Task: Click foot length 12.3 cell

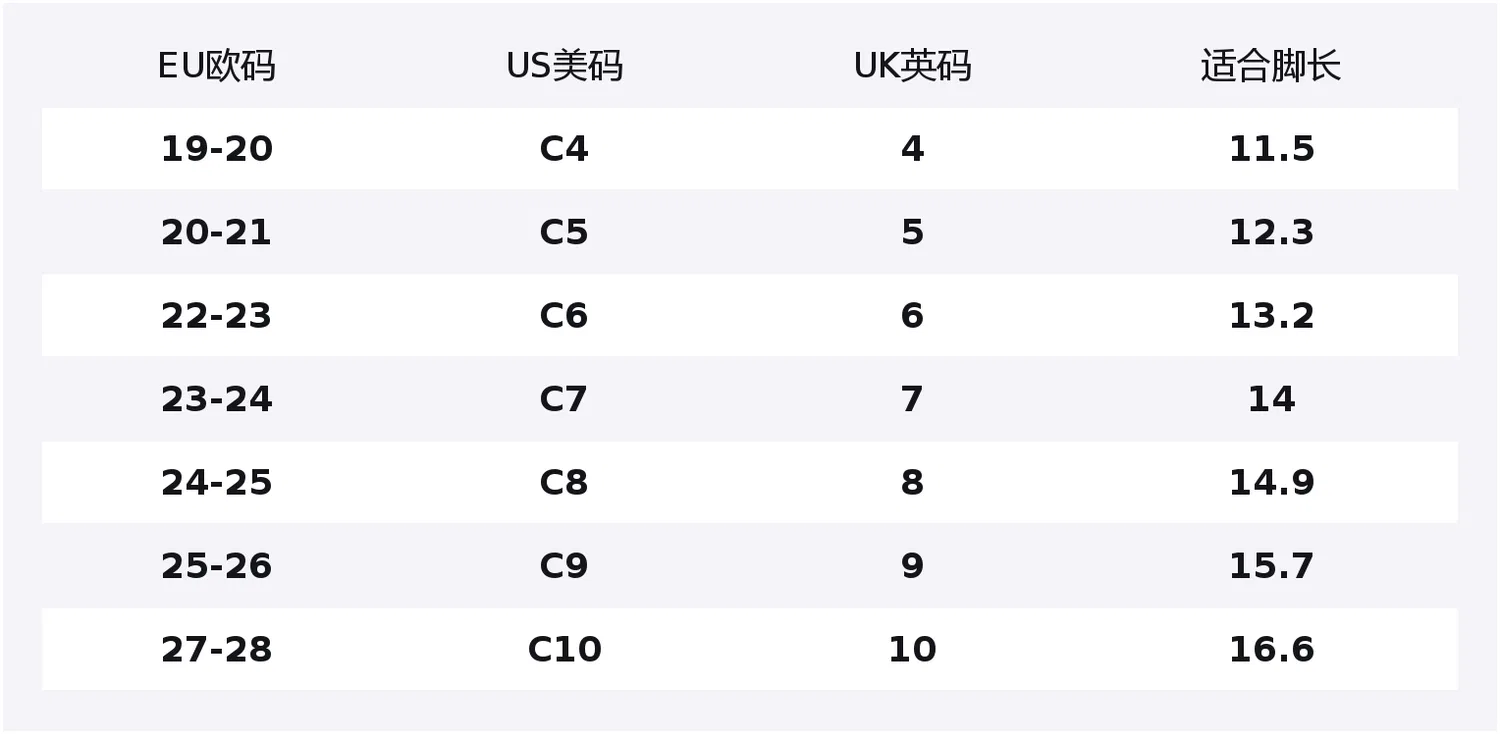Action: click(1271, 232)
